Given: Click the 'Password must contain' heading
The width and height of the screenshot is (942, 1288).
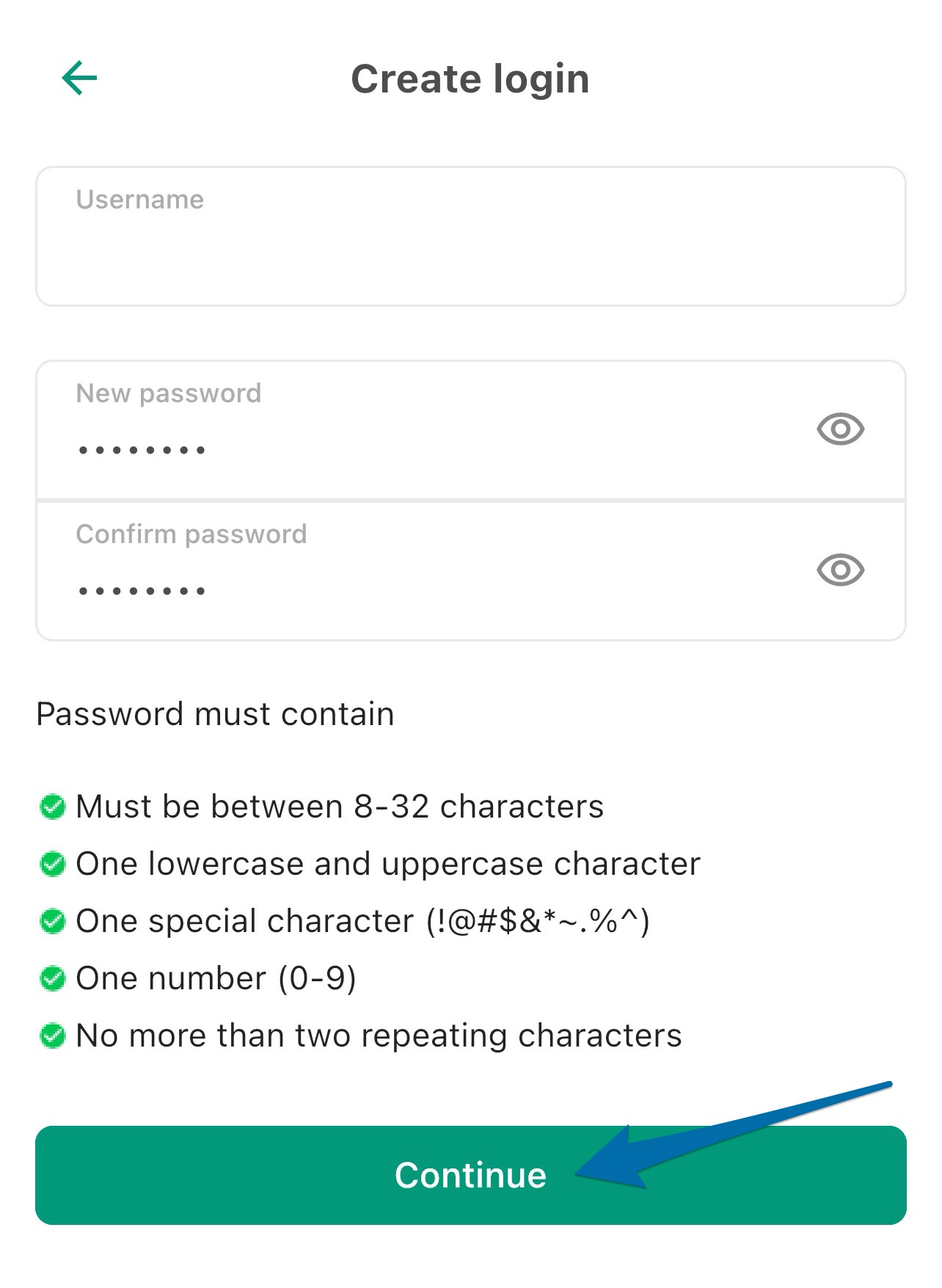Looking at the screenshot, I should [215, 714].
